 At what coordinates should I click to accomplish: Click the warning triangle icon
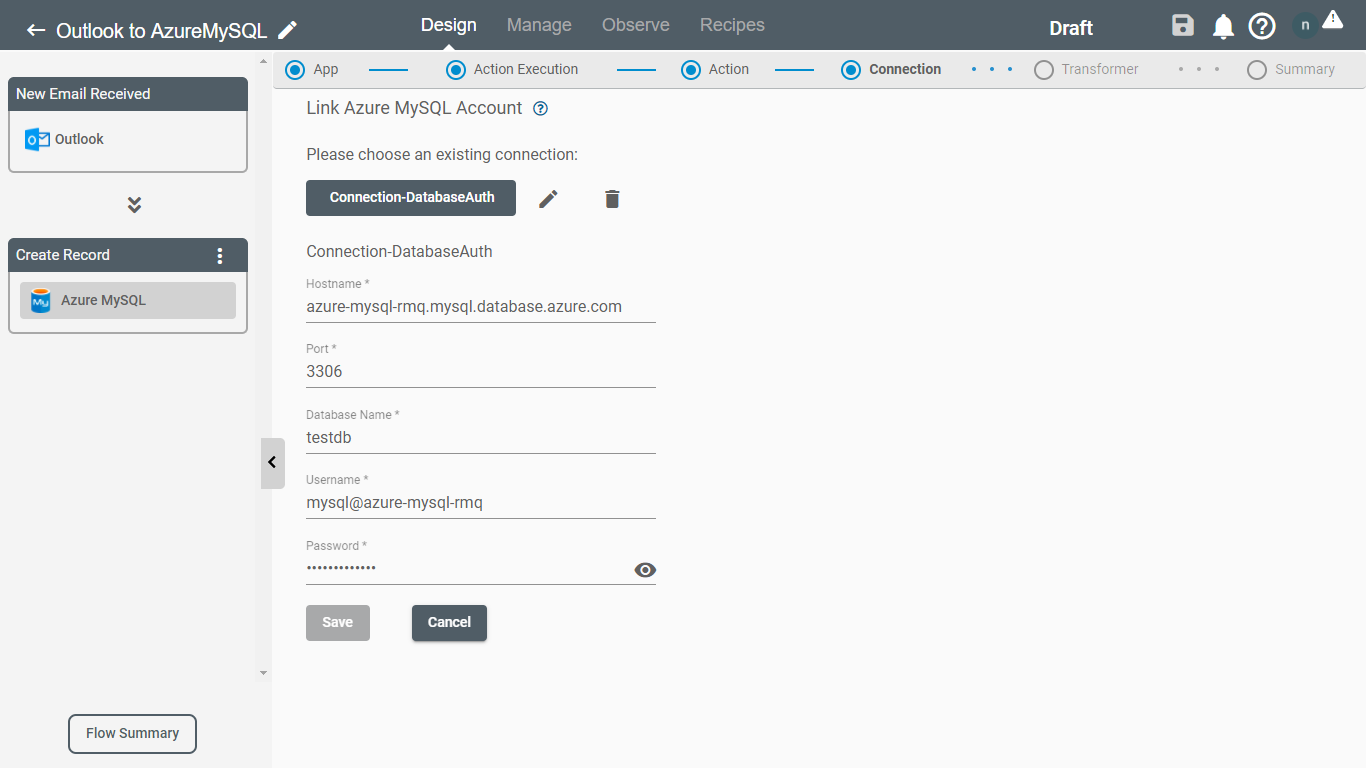click(1332, 19)
